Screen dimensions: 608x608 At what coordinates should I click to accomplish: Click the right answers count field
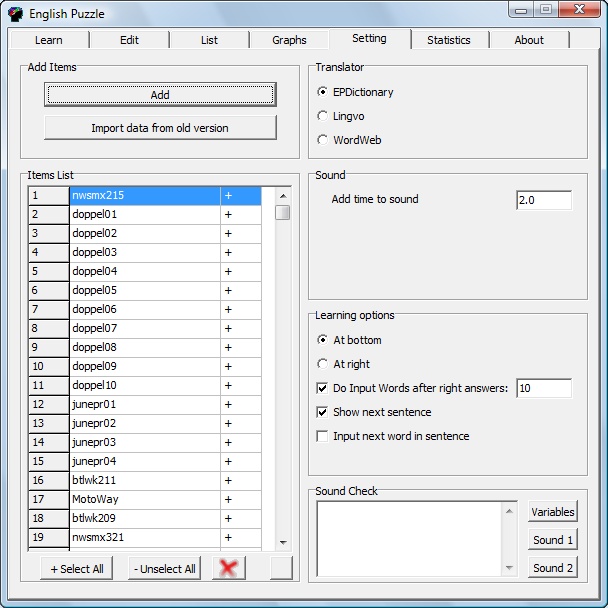(544, 388)
